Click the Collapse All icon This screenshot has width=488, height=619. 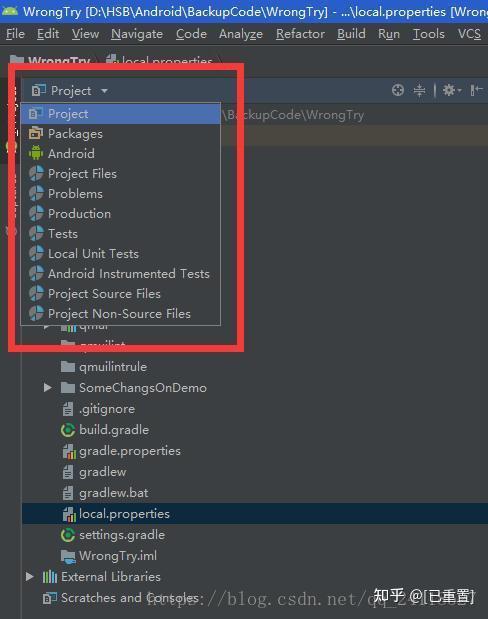[419, 90]
